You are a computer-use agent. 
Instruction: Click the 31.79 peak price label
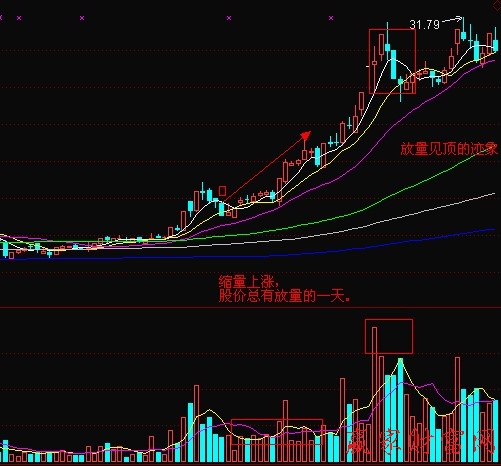click(x=424, y=24)
